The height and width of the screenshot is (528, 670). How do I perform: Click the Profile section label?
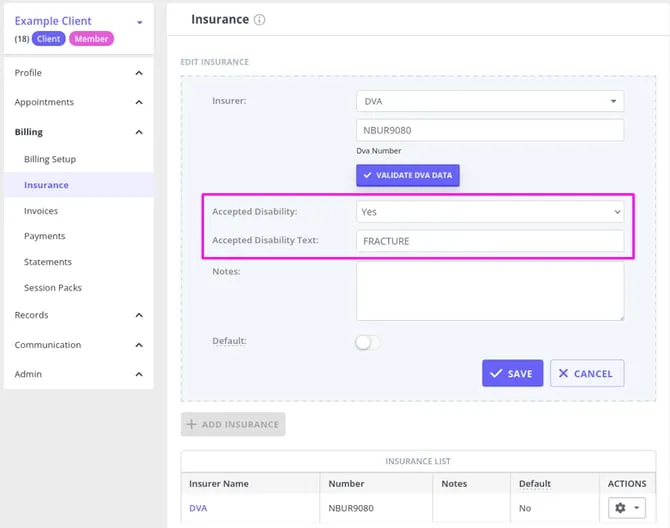tap(28, 73)
